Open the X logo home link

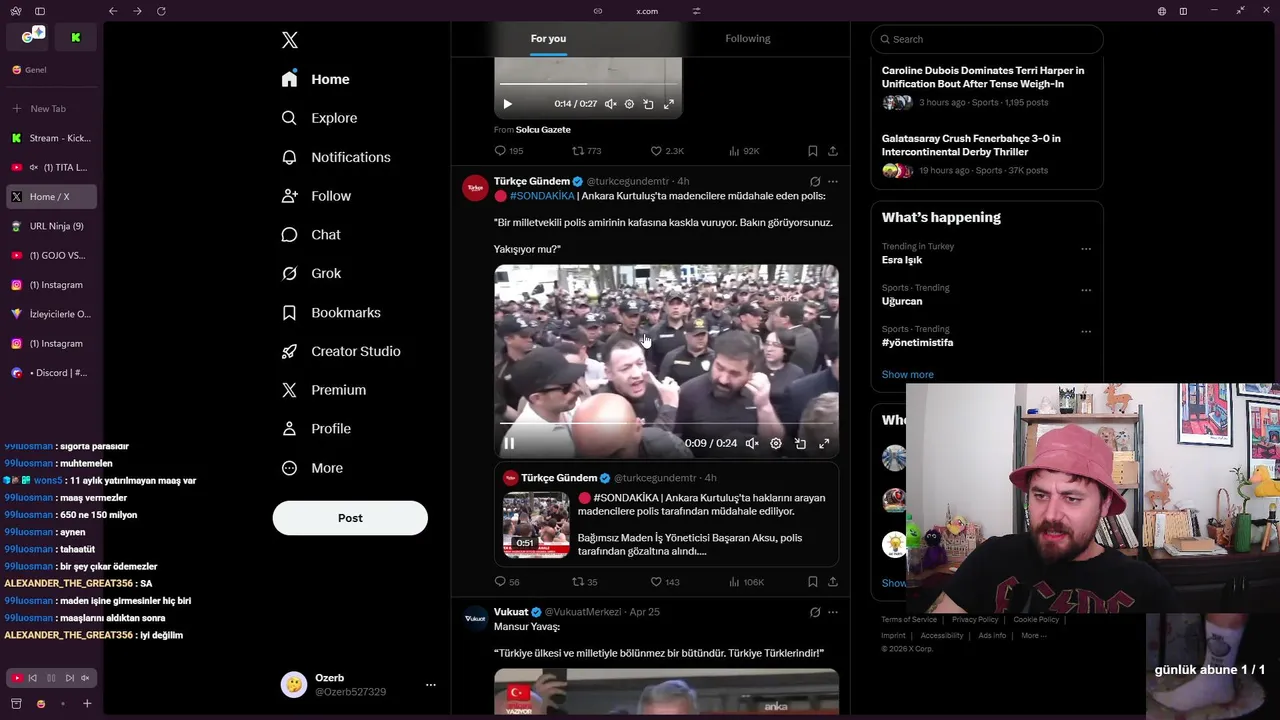pyautogui.click(x=289, y=40)
